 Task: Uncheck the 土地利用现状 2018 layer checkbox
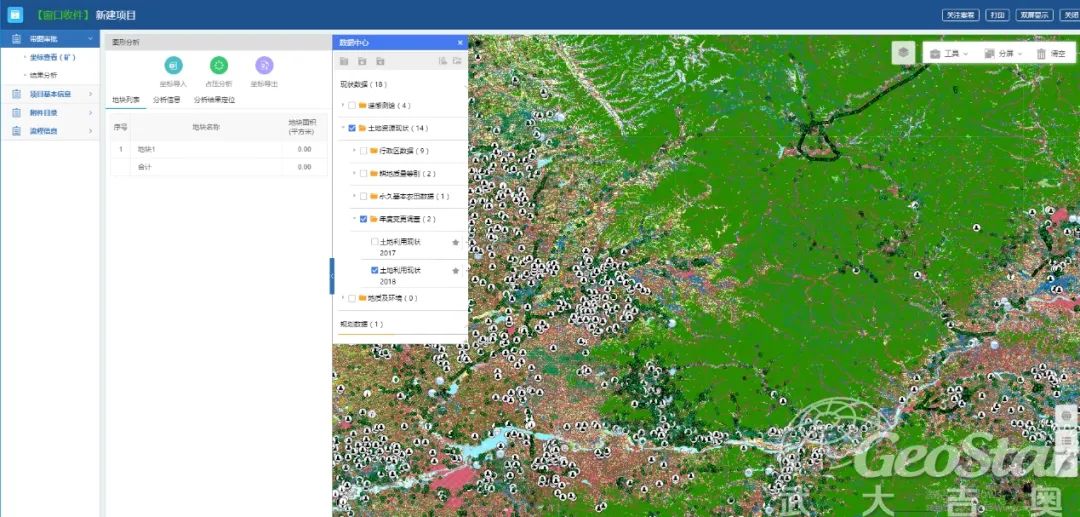[x=375, y=270]
